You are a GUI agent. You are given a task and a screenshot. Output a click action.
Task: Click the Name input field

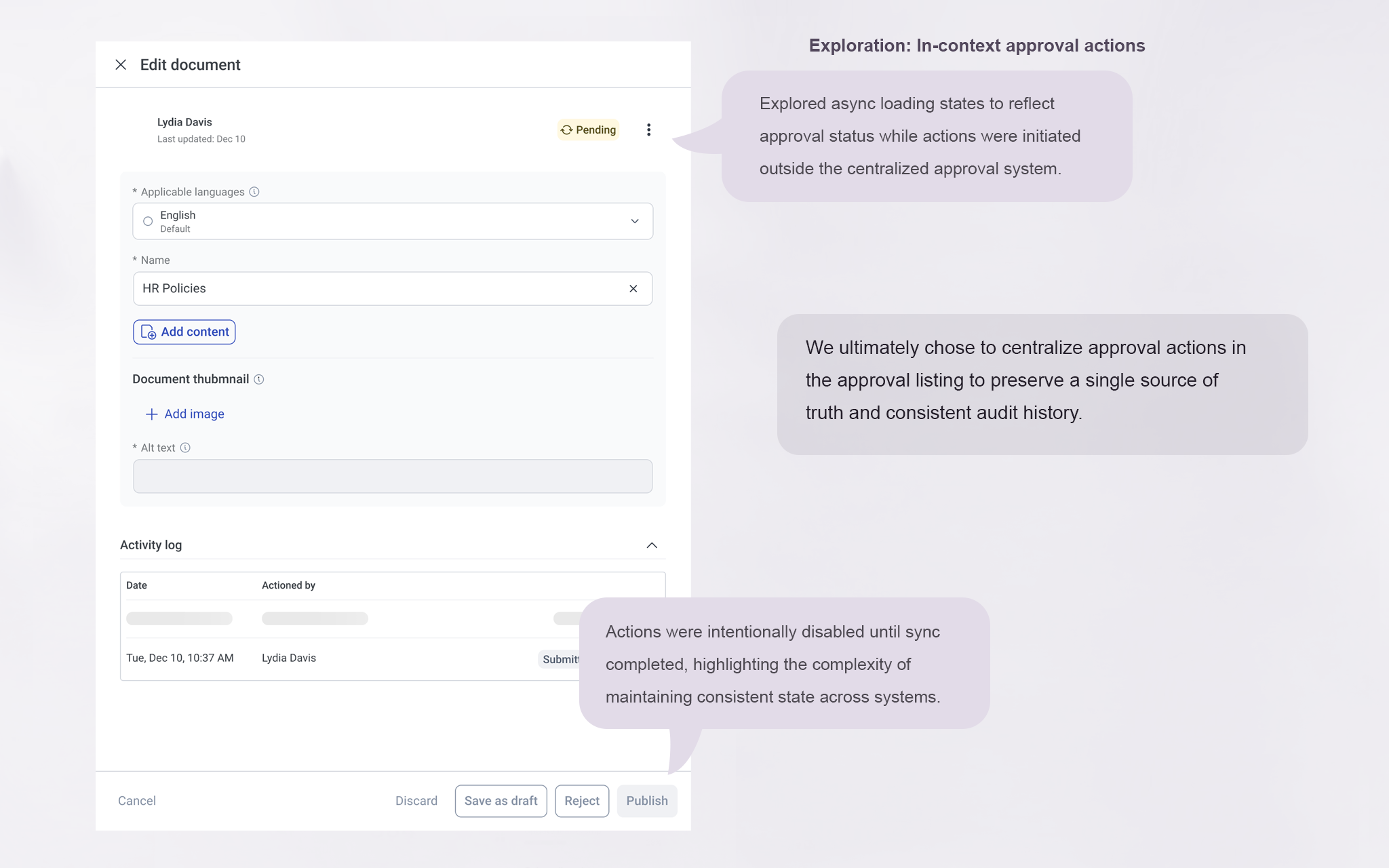(x=380, y=289)
